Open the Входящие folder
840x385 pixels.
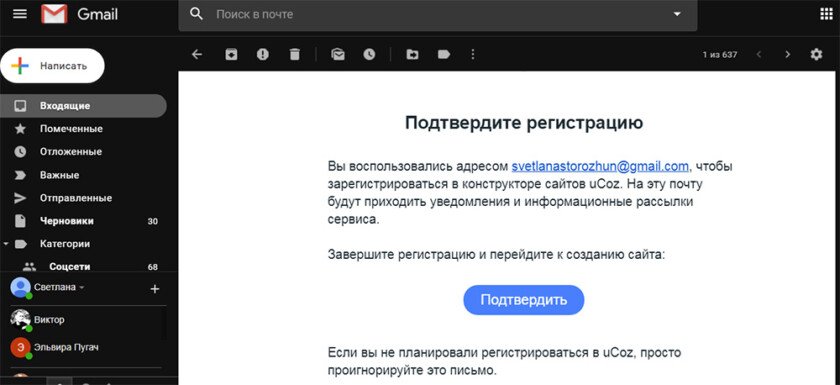coord(83,105)
